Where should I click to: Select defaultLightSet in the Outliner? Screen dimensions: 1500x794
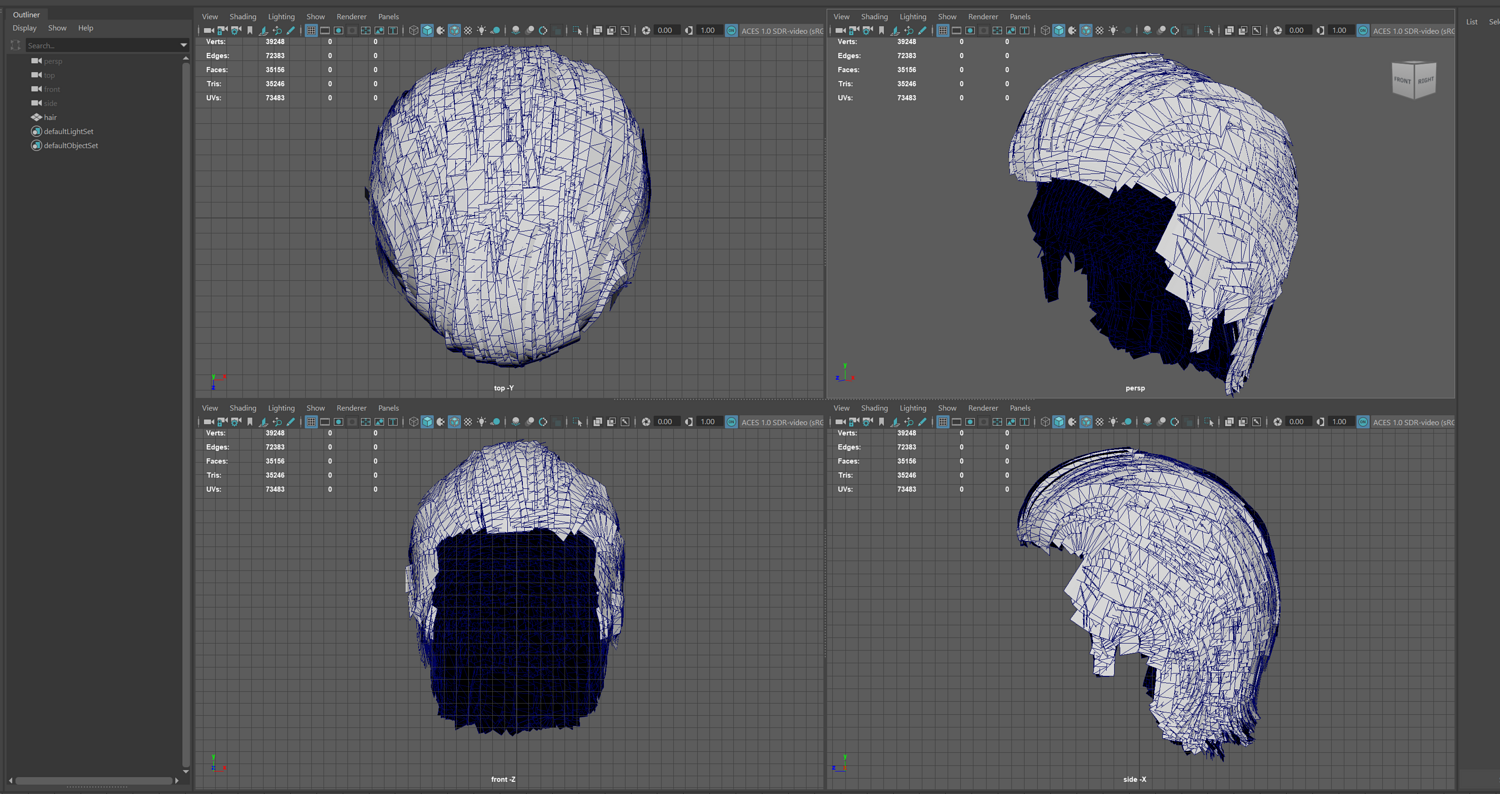click(68, 131)
